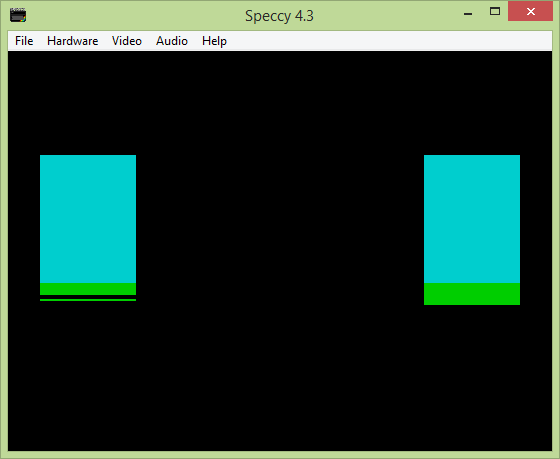The image size is (560, 459).
Task: Click the left cyan rectangle
Action: (x=88, y=219)
